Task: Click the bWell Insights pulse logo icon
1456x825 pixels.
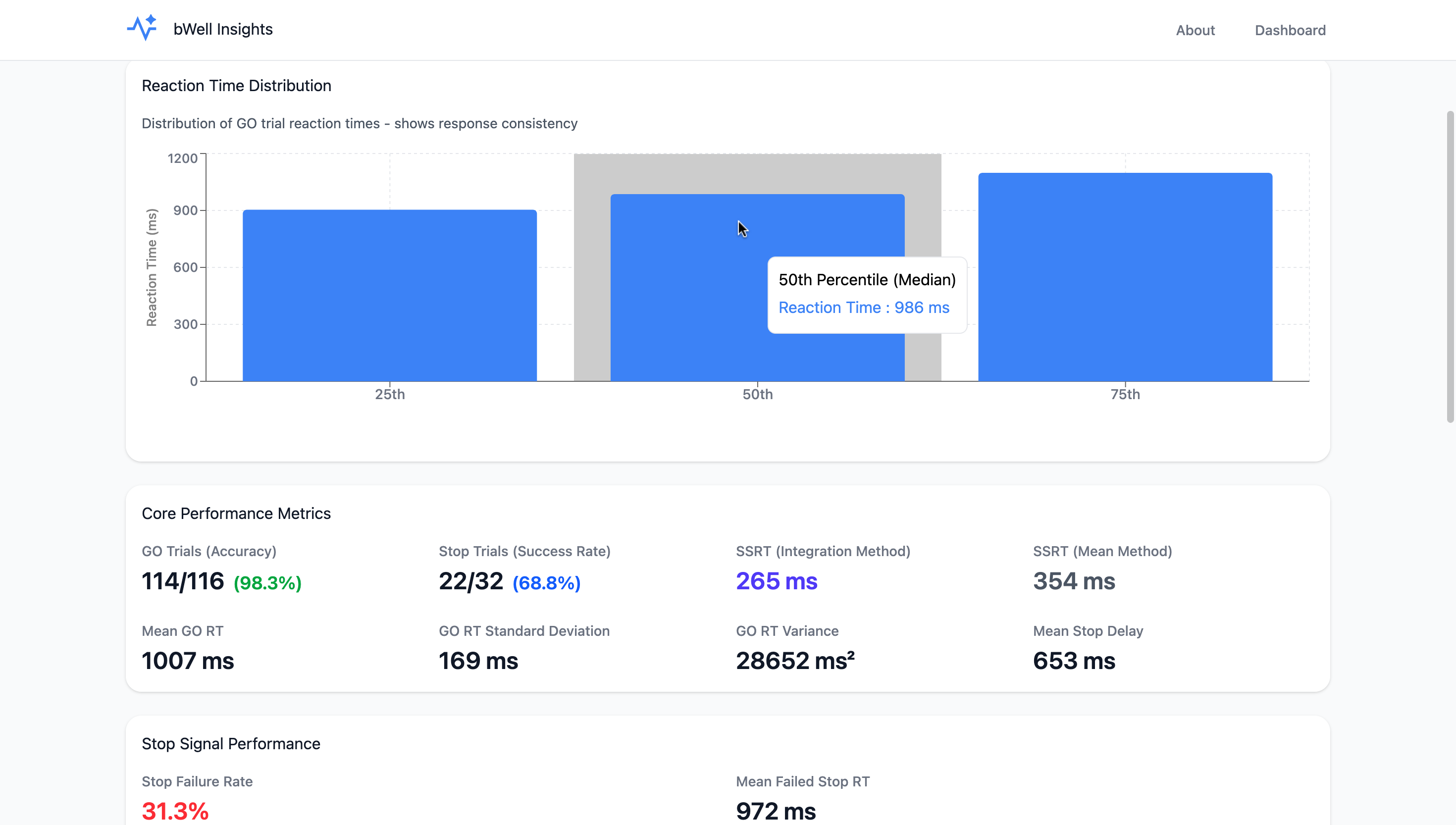Action: point(142,28)
